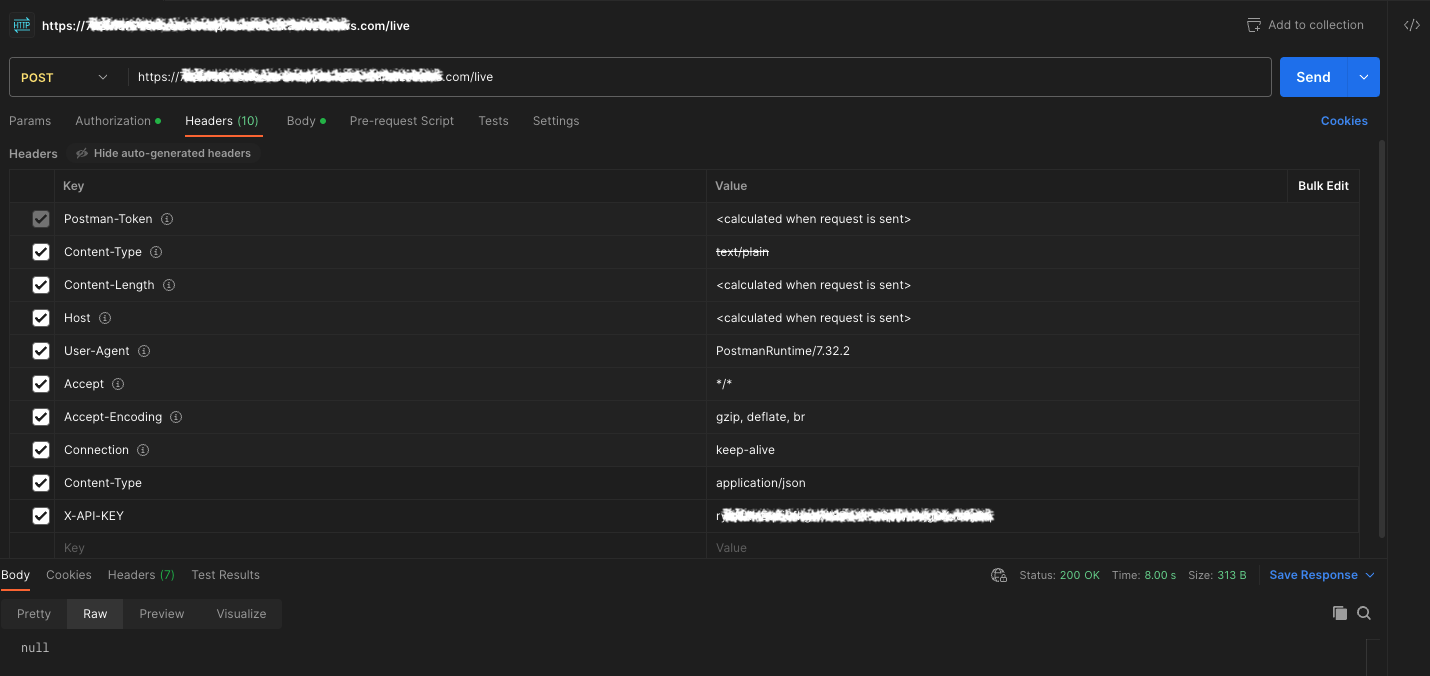Image resolution: width=1430 pixels, height=676 pixels.
Task: Click the copy response icon
Action: coord(1340,612)
